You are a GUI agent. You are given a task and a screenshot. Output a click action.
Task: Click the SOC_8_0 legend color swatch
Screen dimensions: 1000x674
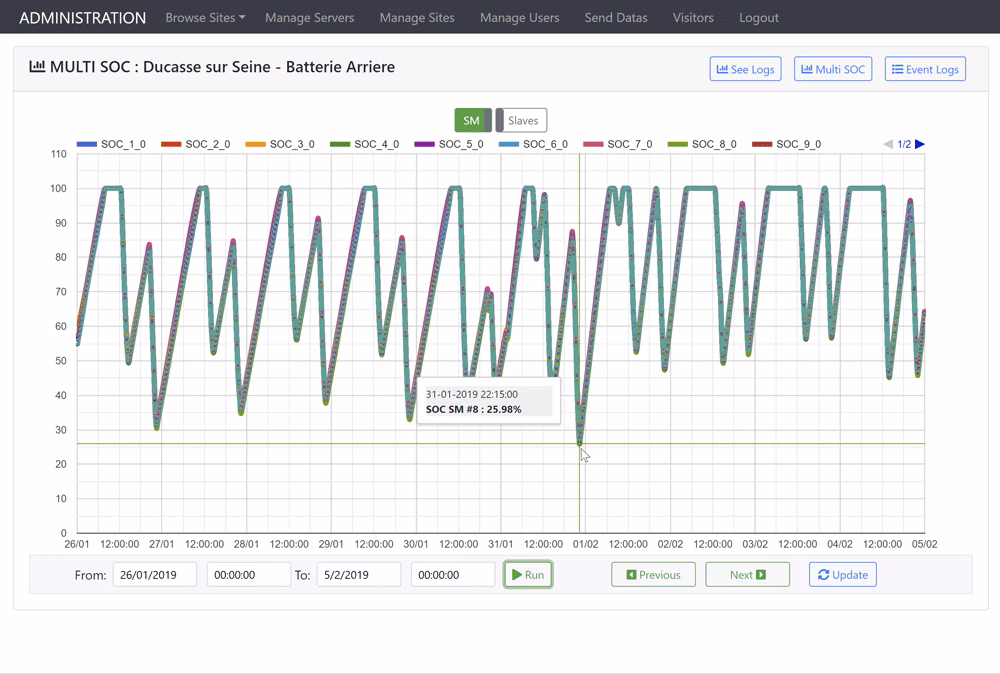tap(677, 144)
